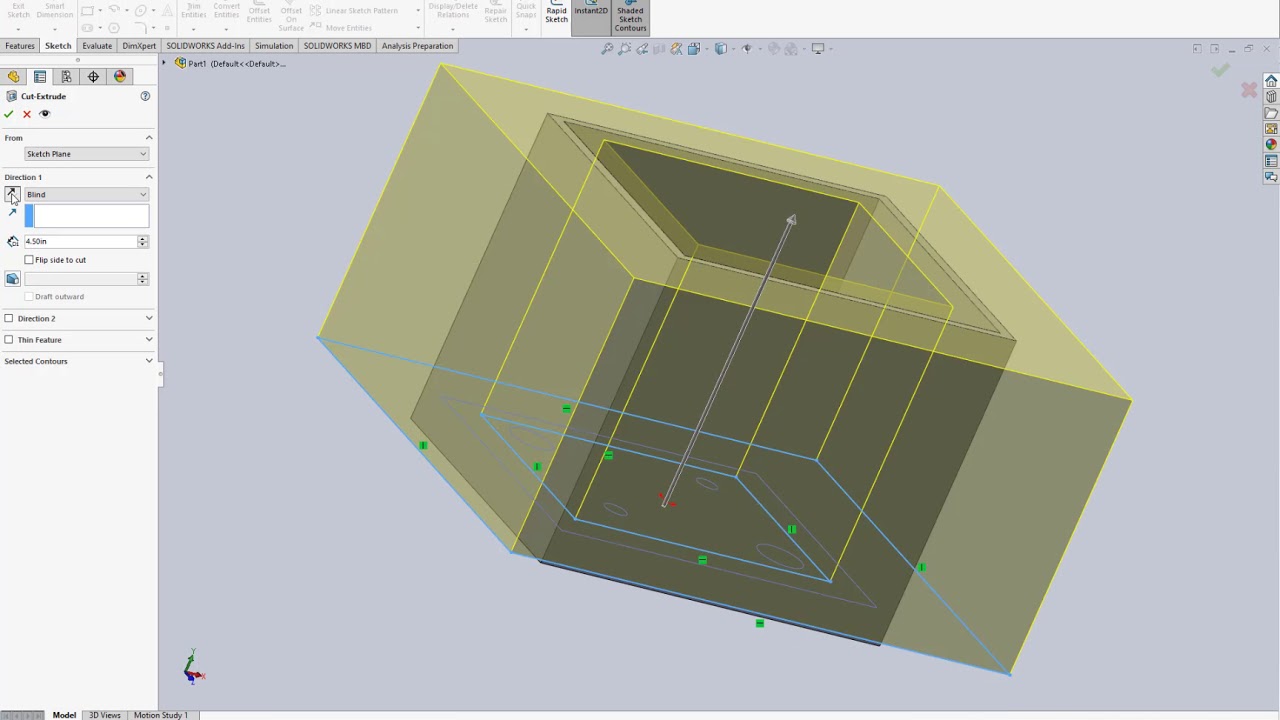The width and height of the screenshot is (1280, 720).
Task: Open Cut-Extrude help question mark
Action: 145,96
